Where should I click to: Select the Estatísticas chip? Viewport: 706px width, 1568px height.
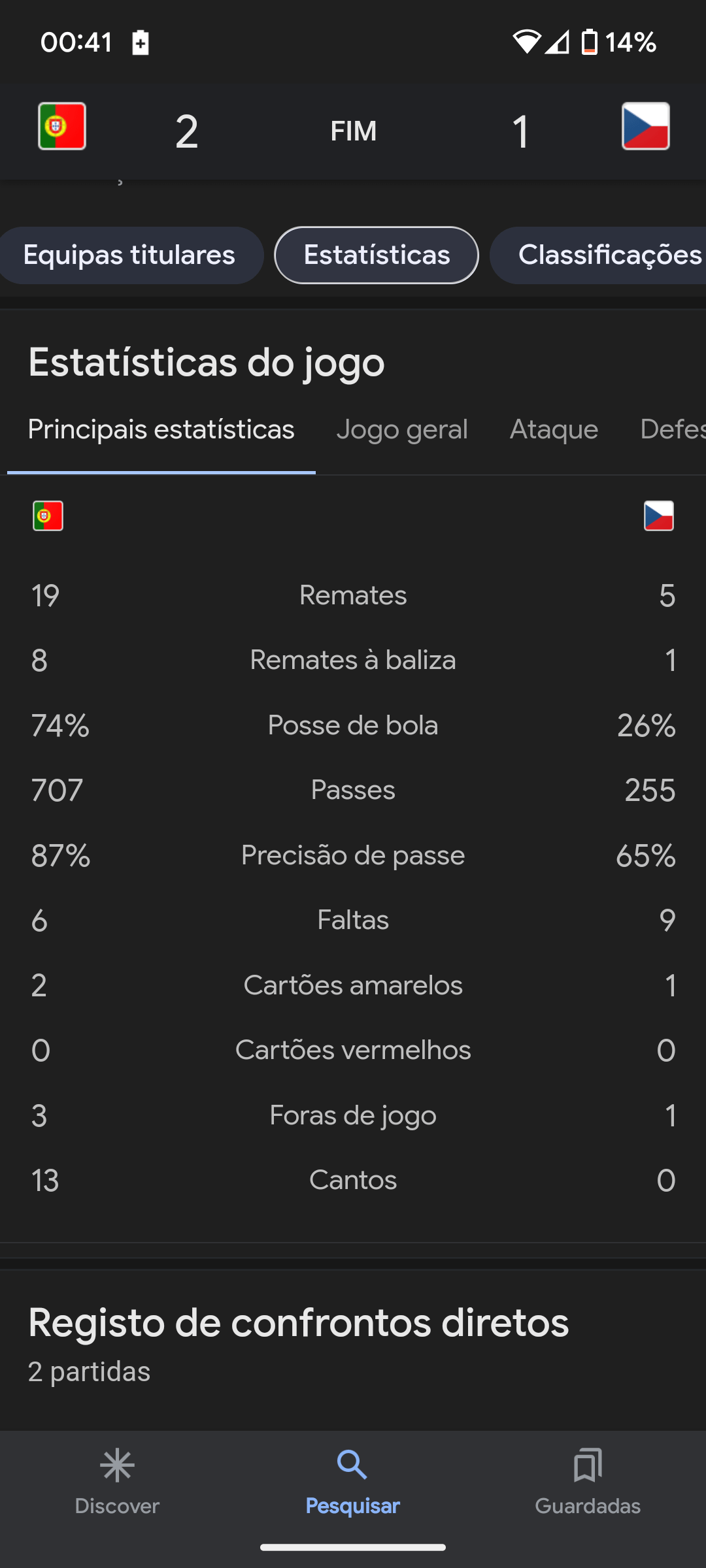click(377, 255)
